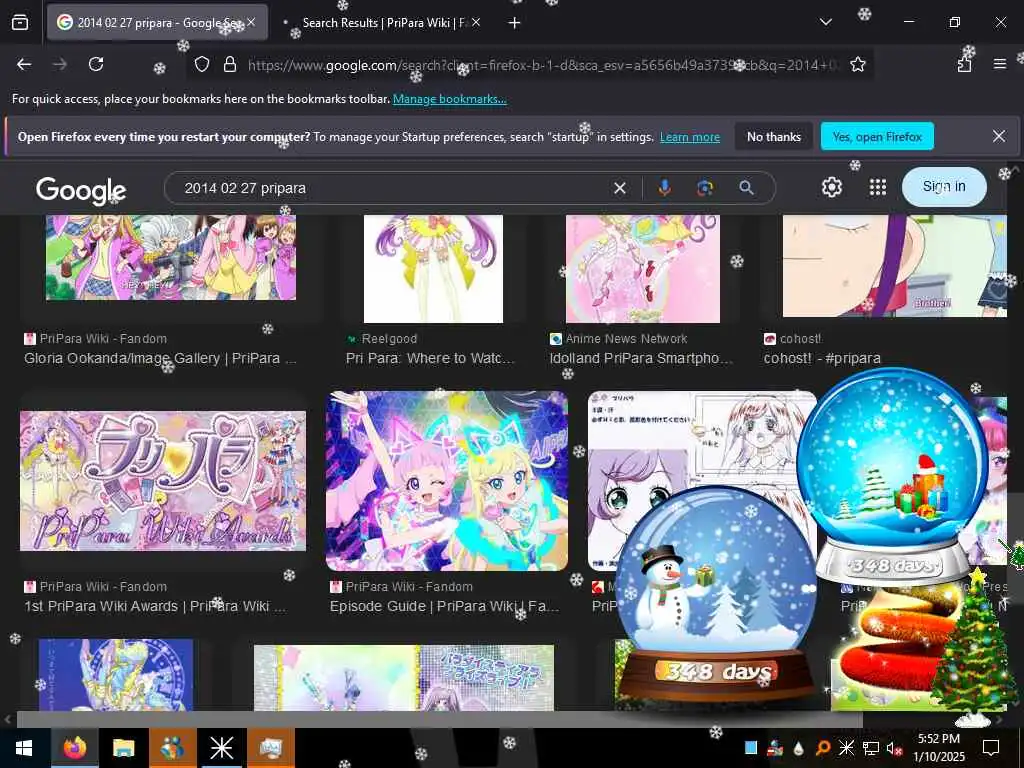
Task: Reload the current Google page
Action: pos(96,64)
